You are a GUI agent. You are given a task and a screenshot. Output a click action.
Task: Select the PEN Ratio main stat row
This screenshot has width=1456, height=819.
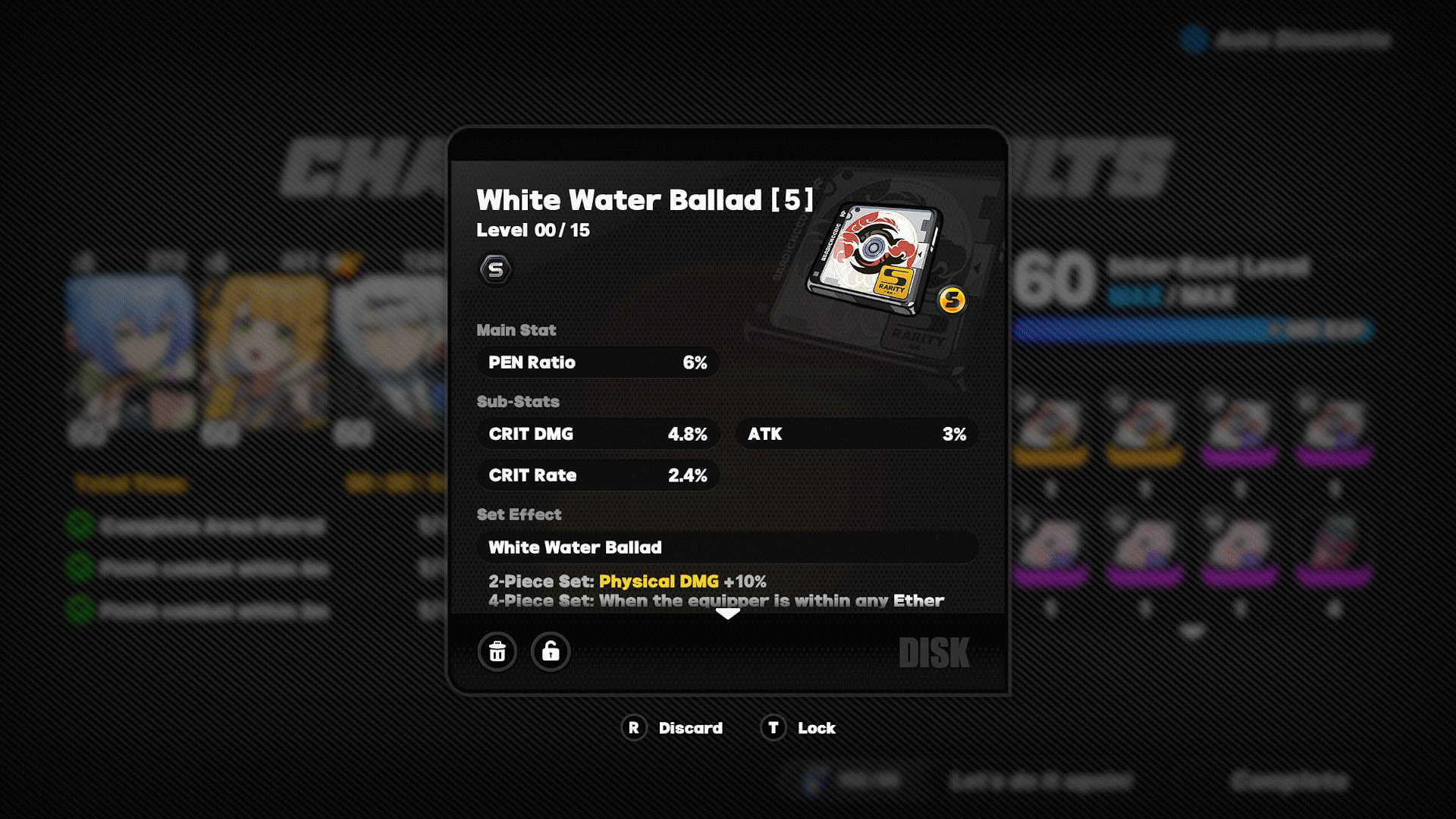(x=598, y=362)
